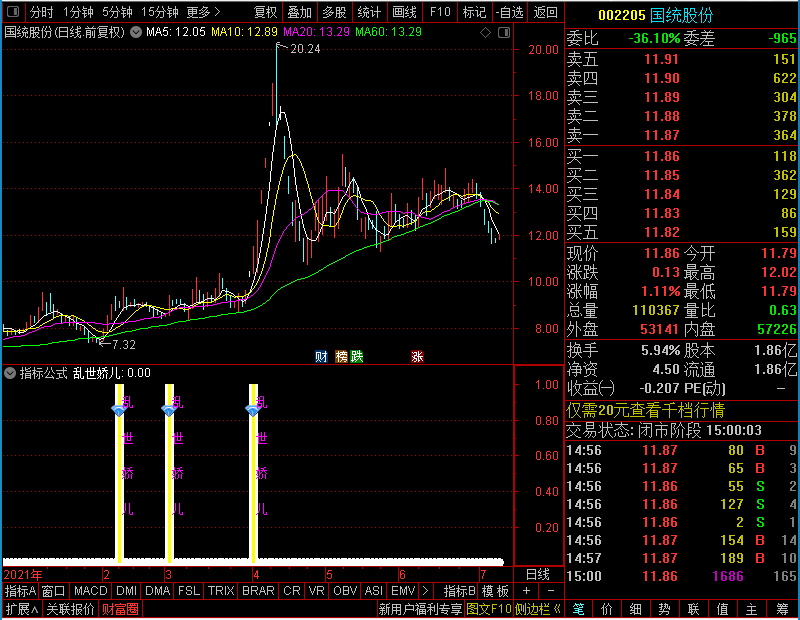The image size is (800, 620).
Task: Select the EMV indicator tab
Action: click(x=403, y=591)
